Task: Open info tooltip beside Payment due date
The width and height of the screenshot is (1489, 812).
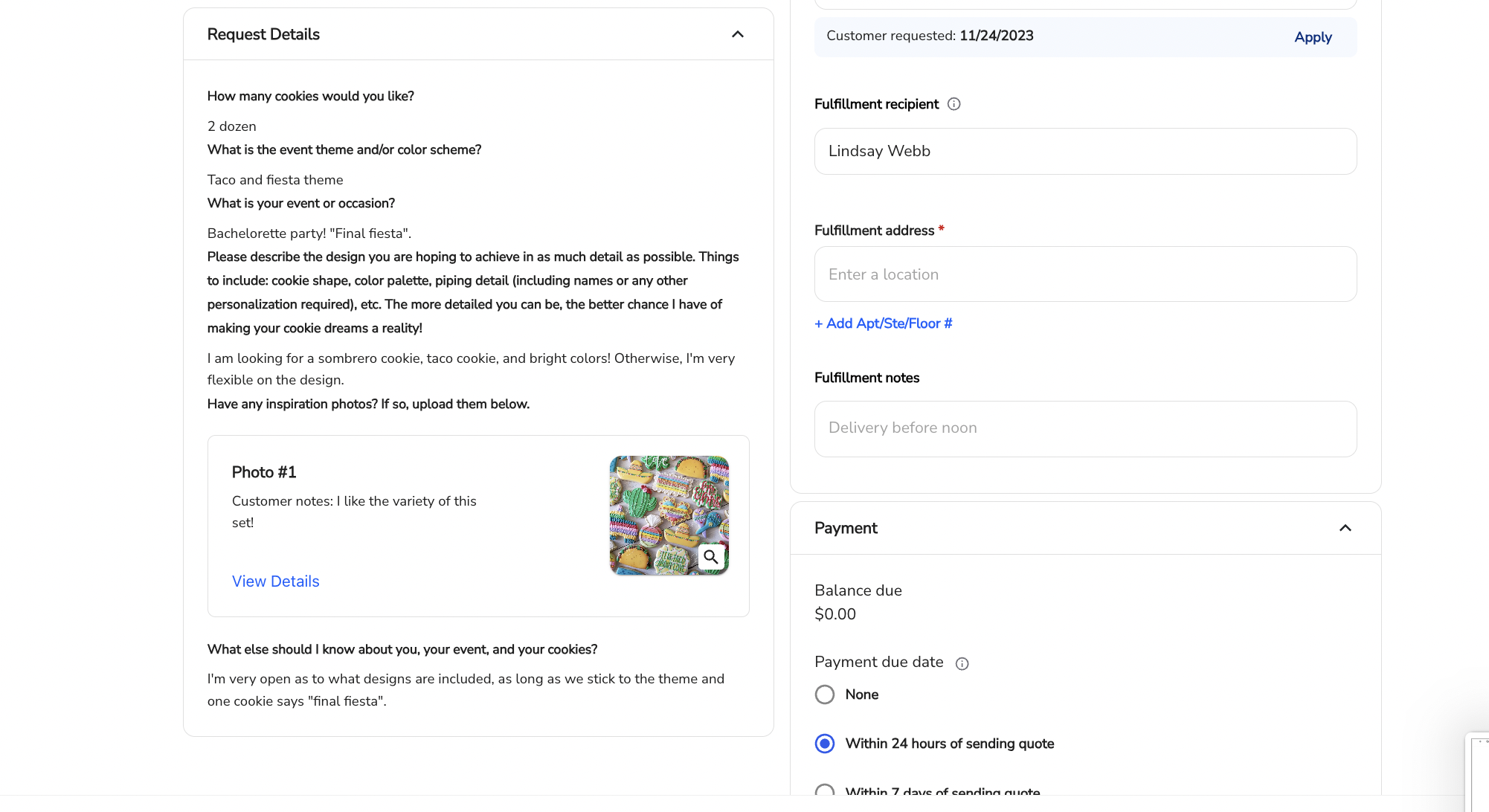Action: [962, 663]
